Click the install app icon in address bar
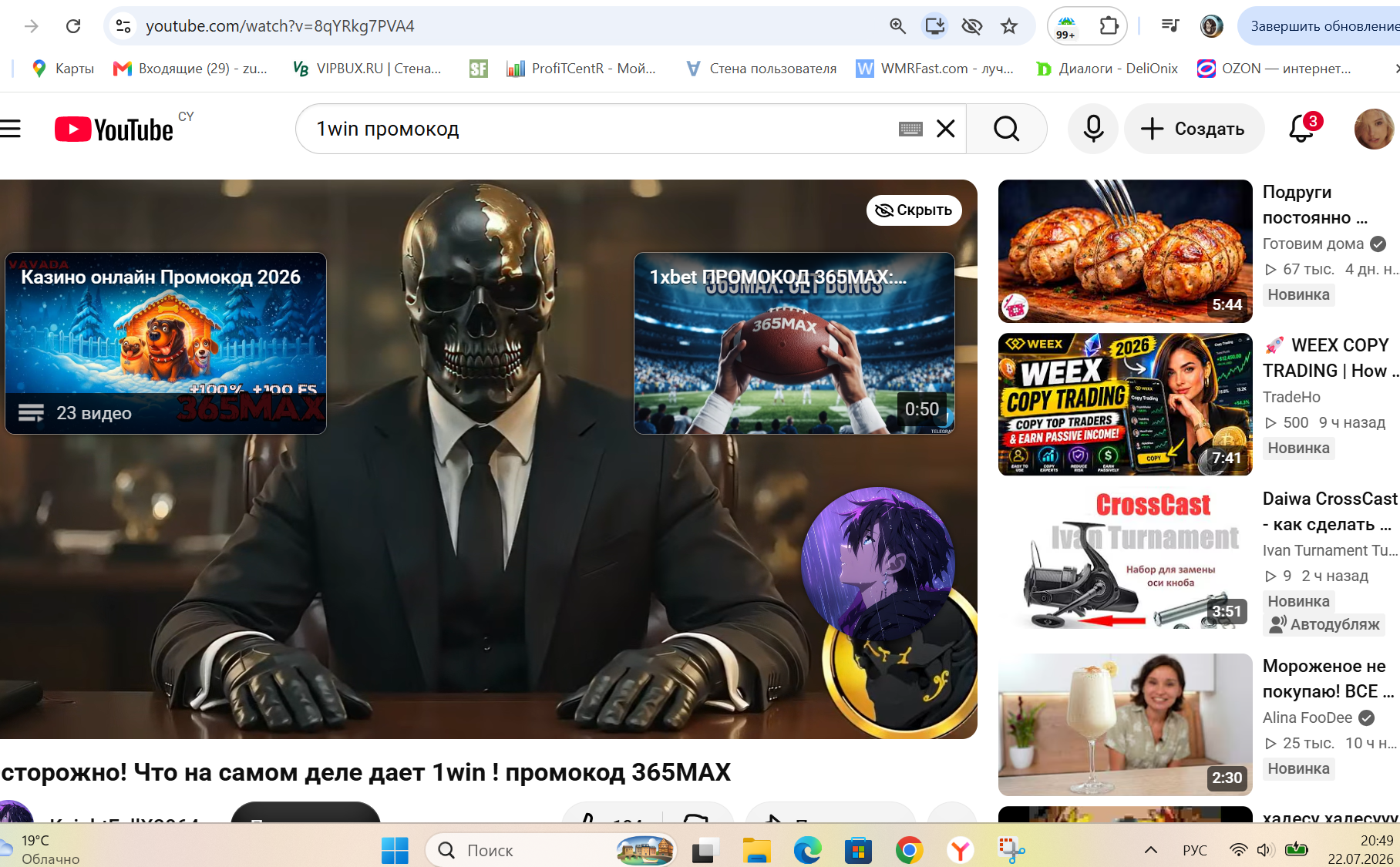Screen dimensions: 1400x867 click(934, 26)
